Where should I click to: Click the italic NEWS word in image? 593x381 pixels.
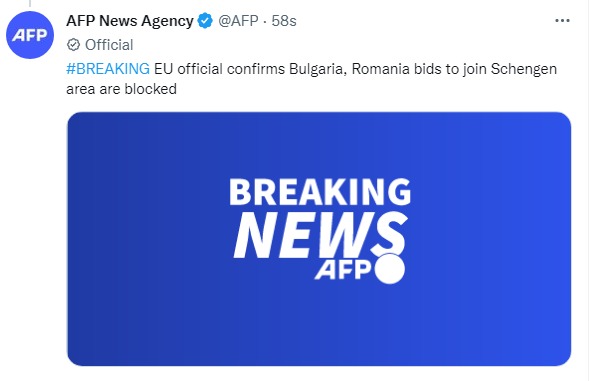pyautogui.click(x=320, y=235)
